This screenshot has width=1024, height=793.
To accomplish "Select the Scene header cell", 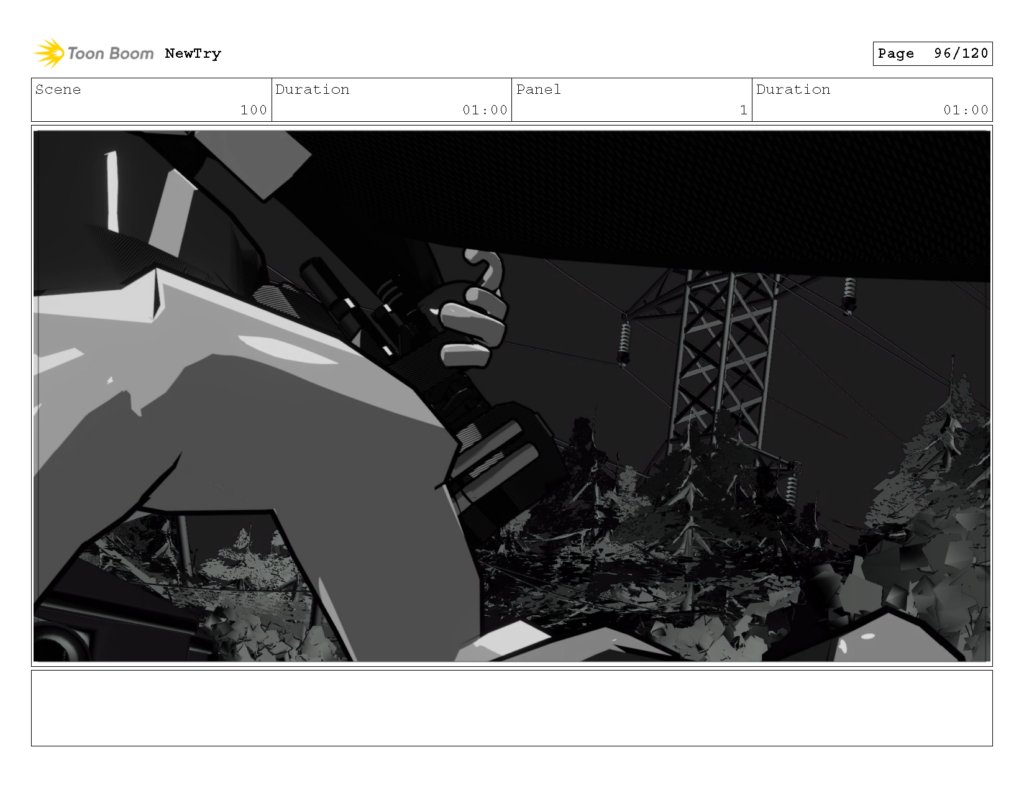I will tap(57, 89).
